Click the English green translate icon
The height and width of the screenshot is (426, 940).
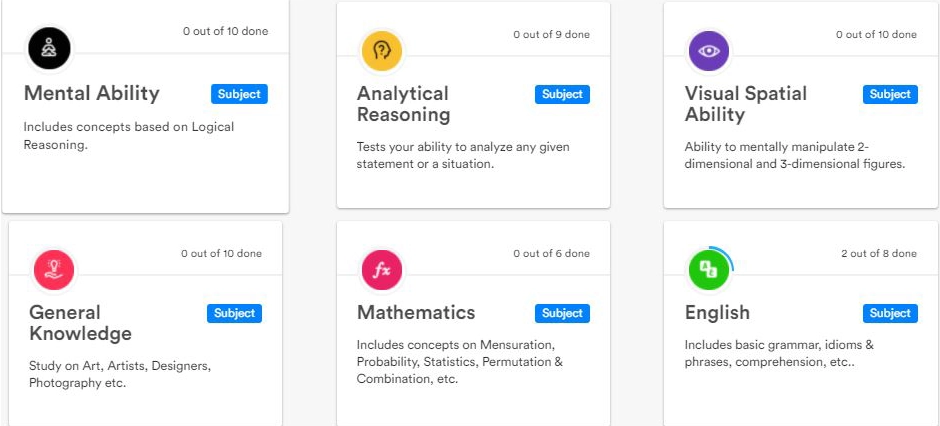point(709,269)
